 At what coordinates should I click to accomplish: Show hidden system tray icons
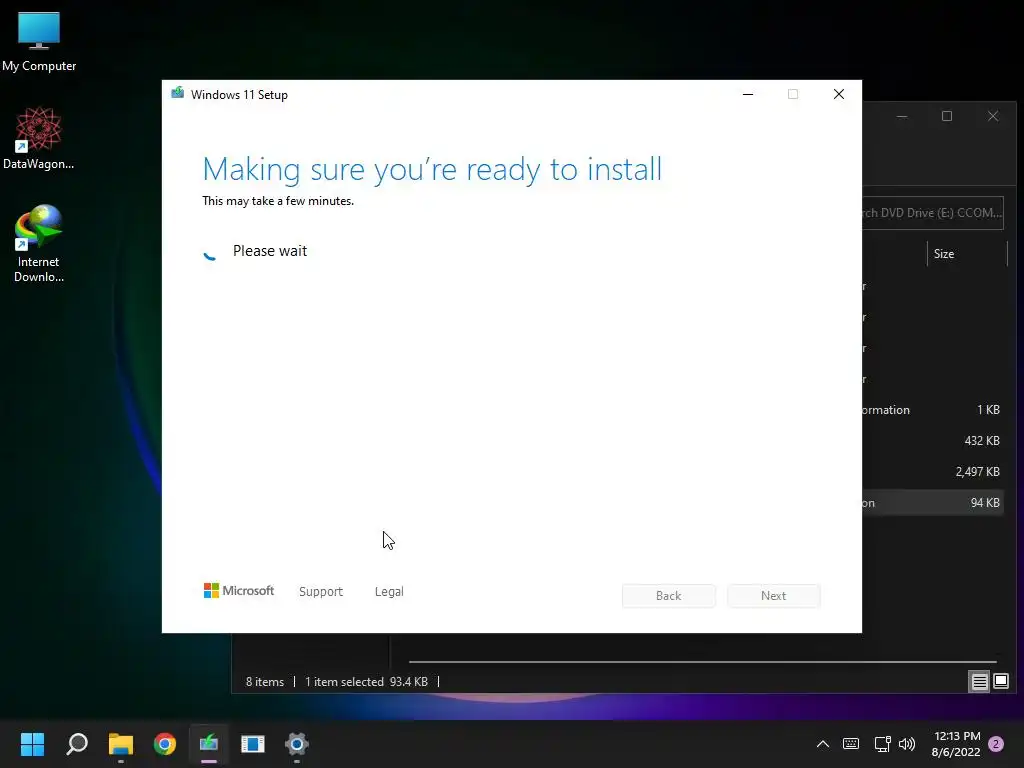(823, 744)
